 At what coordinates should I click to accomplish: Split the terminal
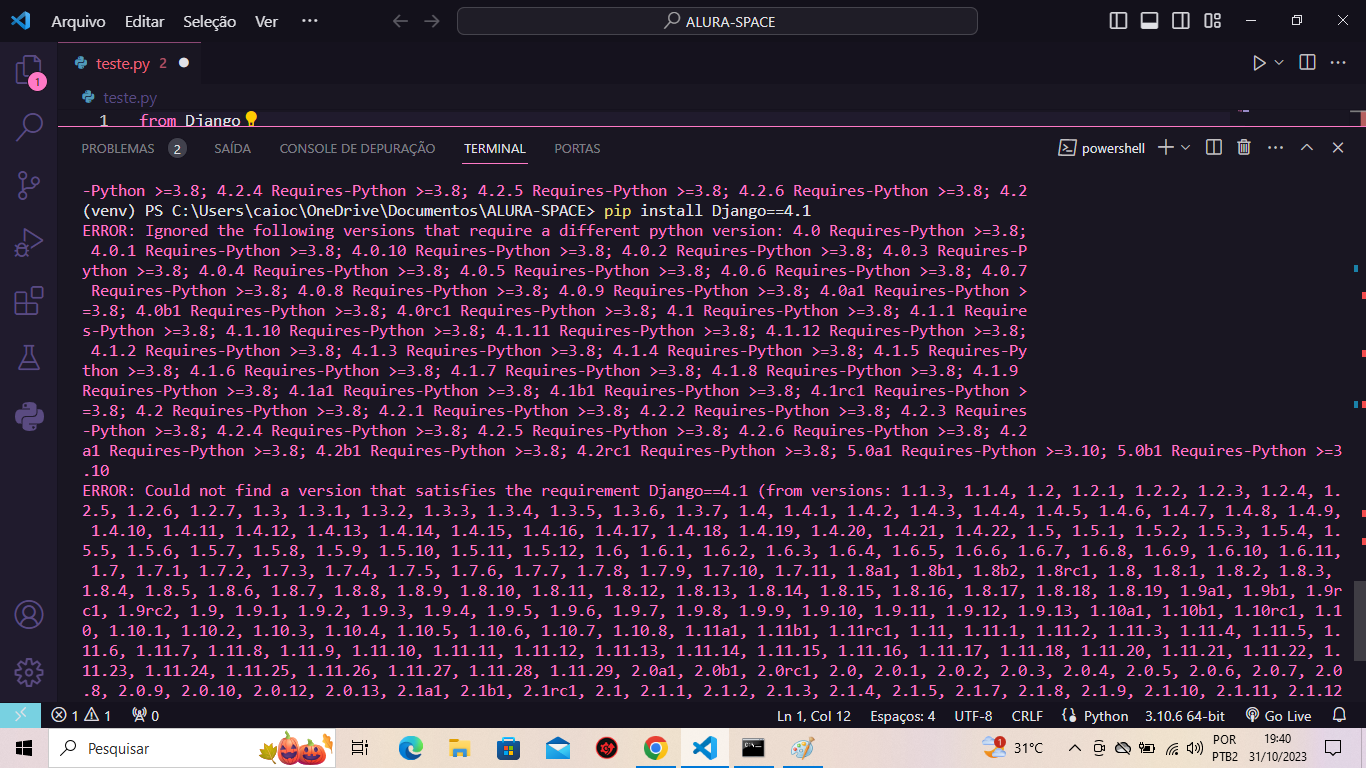[x=1214, y=147]
